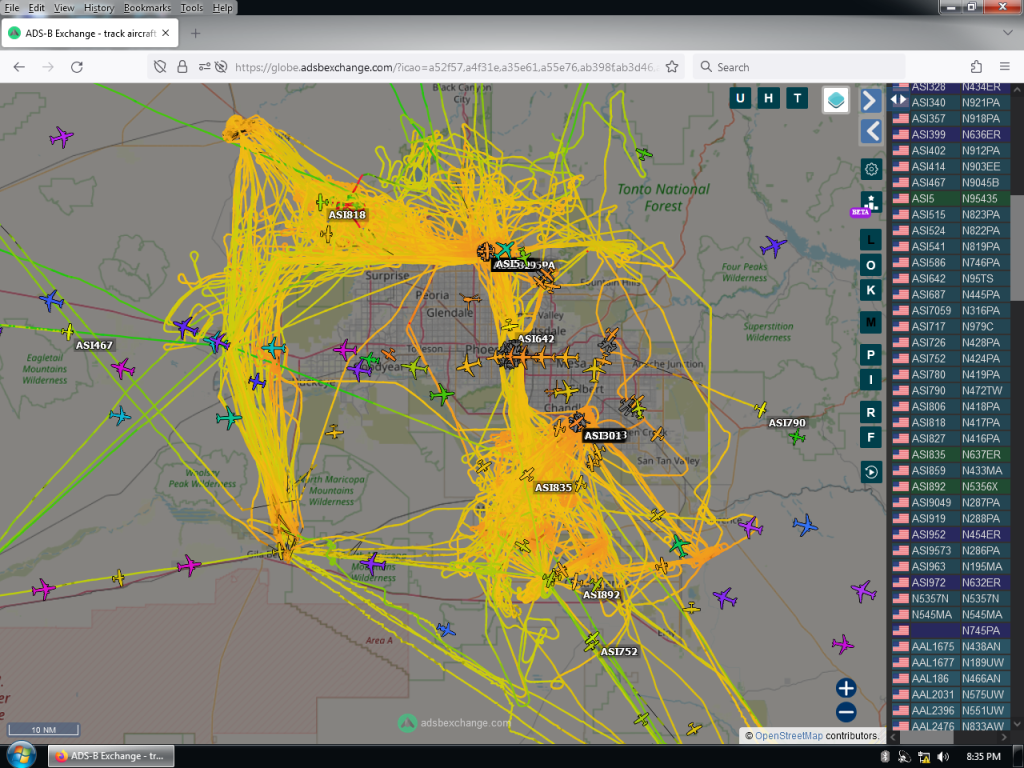Image resolution: width=1024 pixels, height=768 pixels.
Task: Select the ASI952 N454ER list row
Action: click(951, 534)
